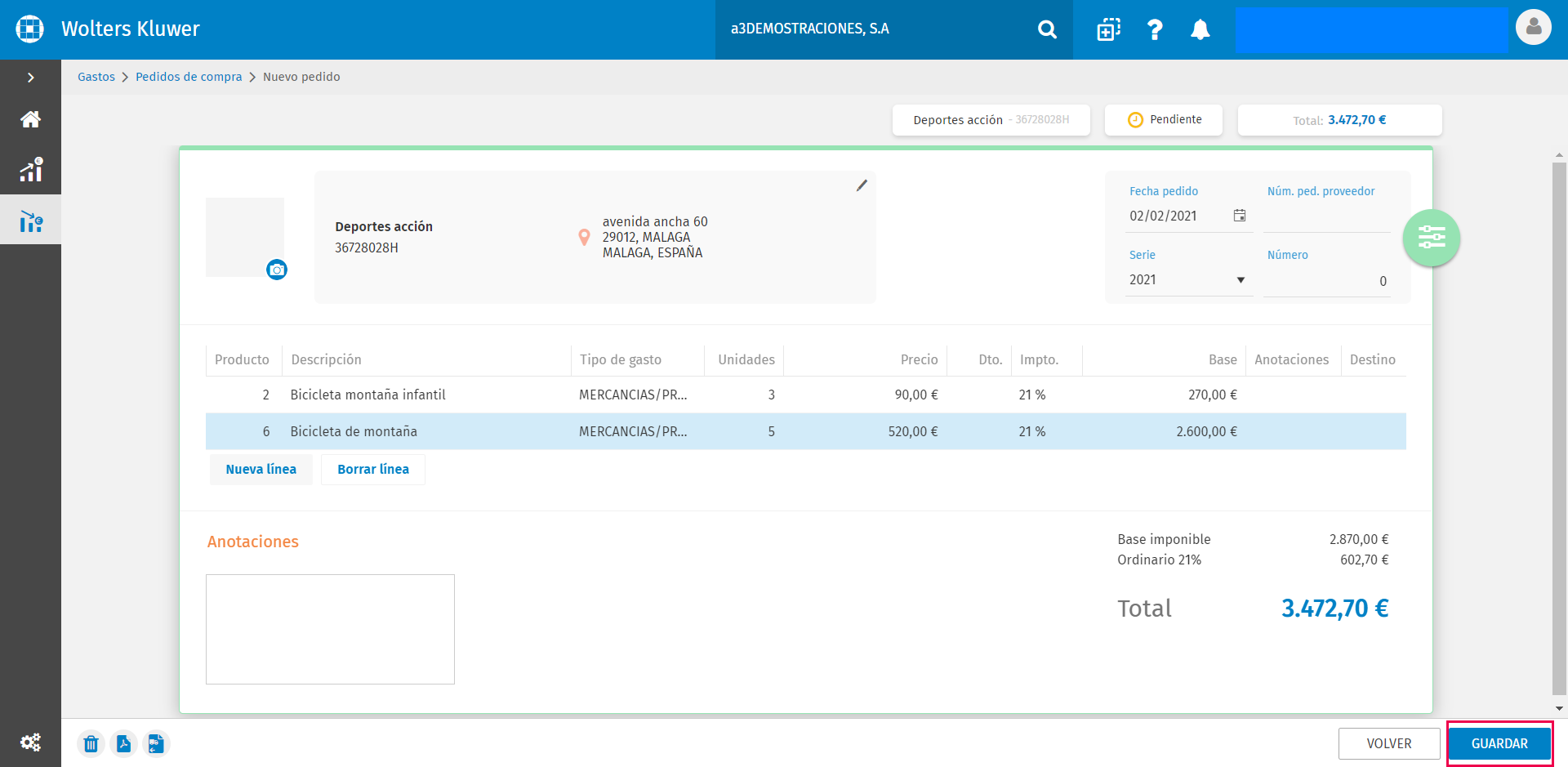1568x767 pixels.
Task: Open the green options sliders button
Action: (1432, 238)
